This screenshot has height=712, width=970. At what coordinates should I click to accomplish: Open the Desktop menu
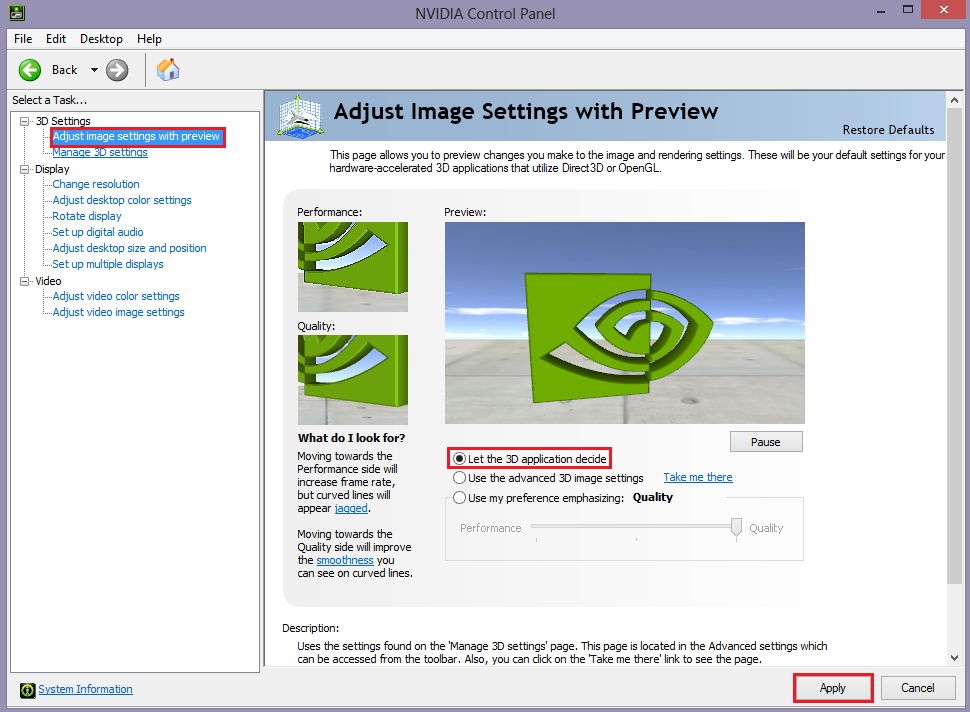coord(101,39)
